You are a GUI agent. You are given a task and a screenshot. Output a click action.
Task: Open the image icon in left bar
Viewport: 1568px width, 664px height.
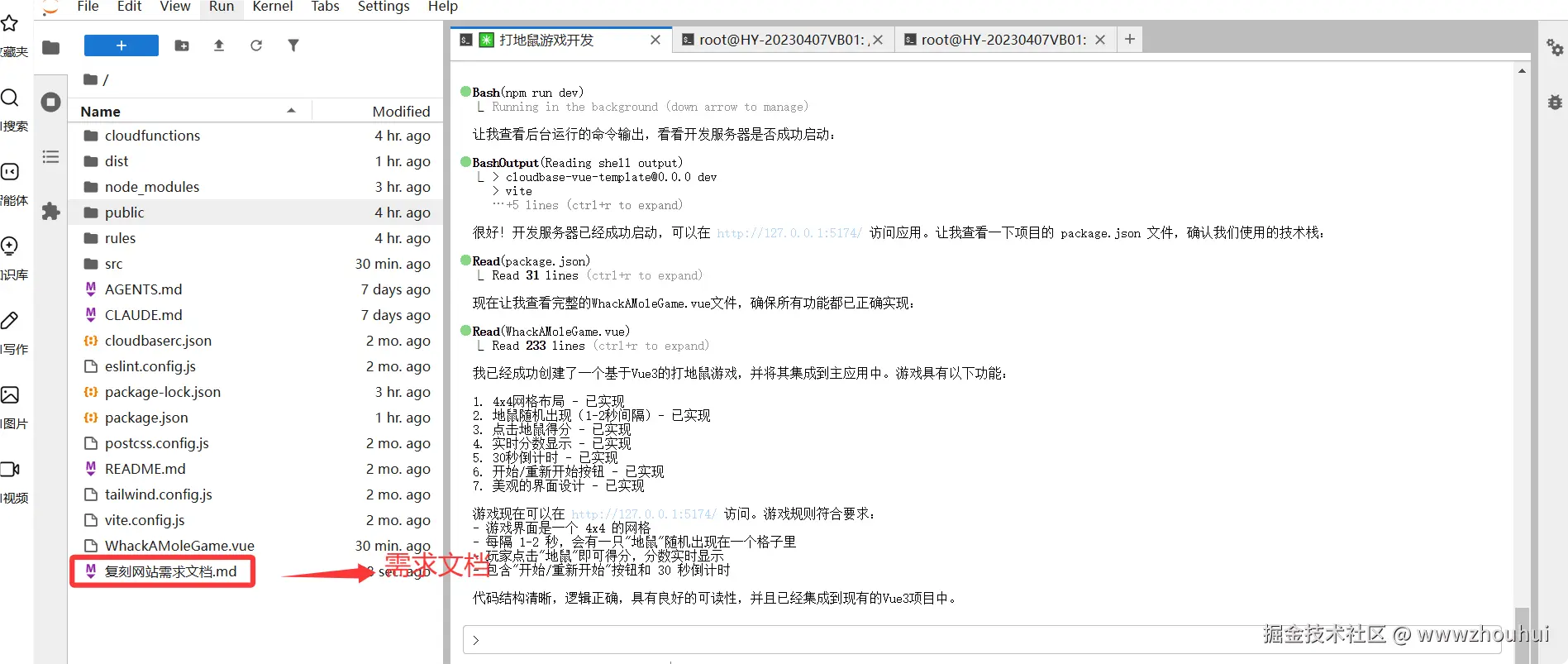(10, 394)
